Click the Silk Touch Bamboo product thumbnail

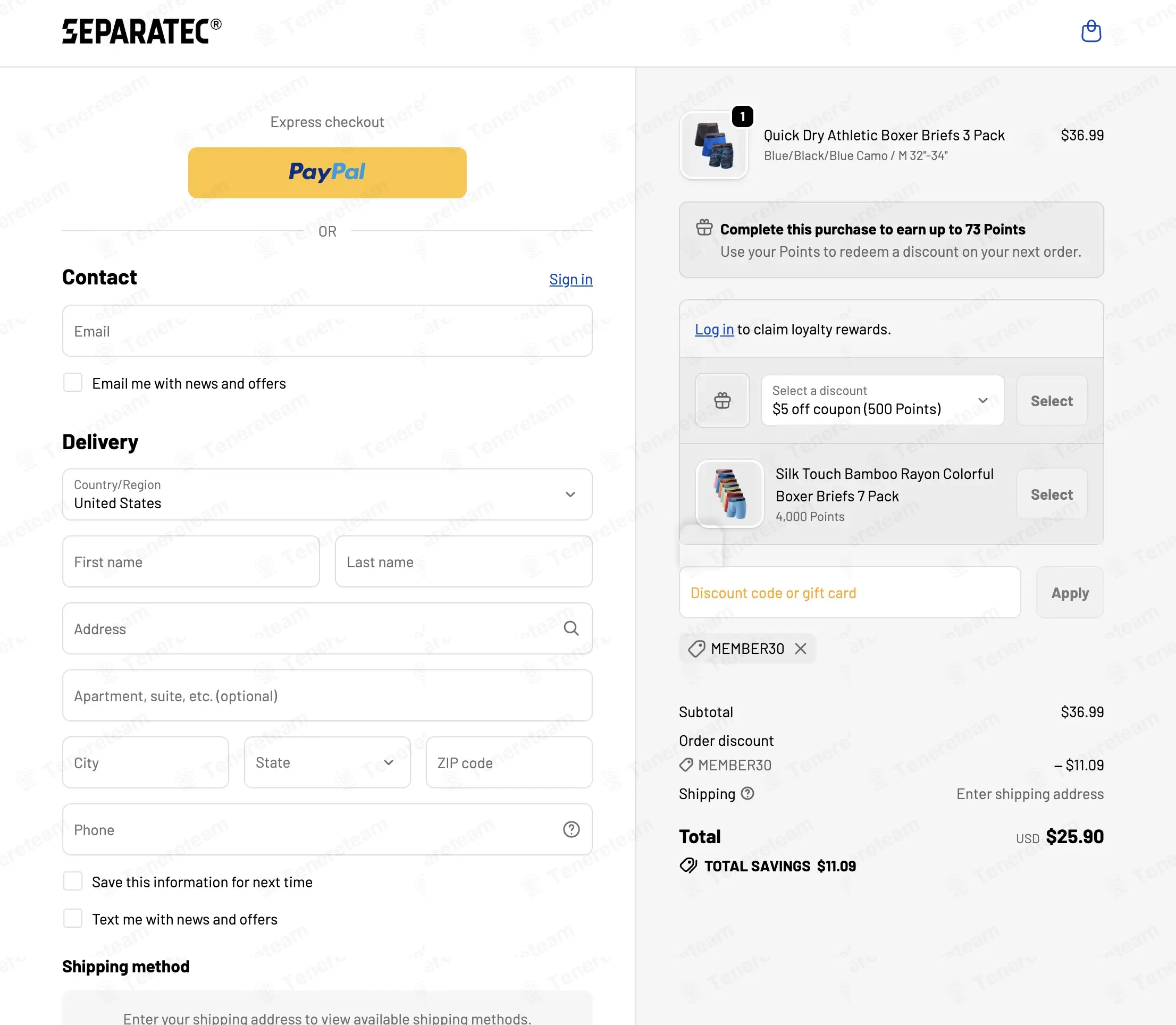pyautogui.click(x=729, y=494)
